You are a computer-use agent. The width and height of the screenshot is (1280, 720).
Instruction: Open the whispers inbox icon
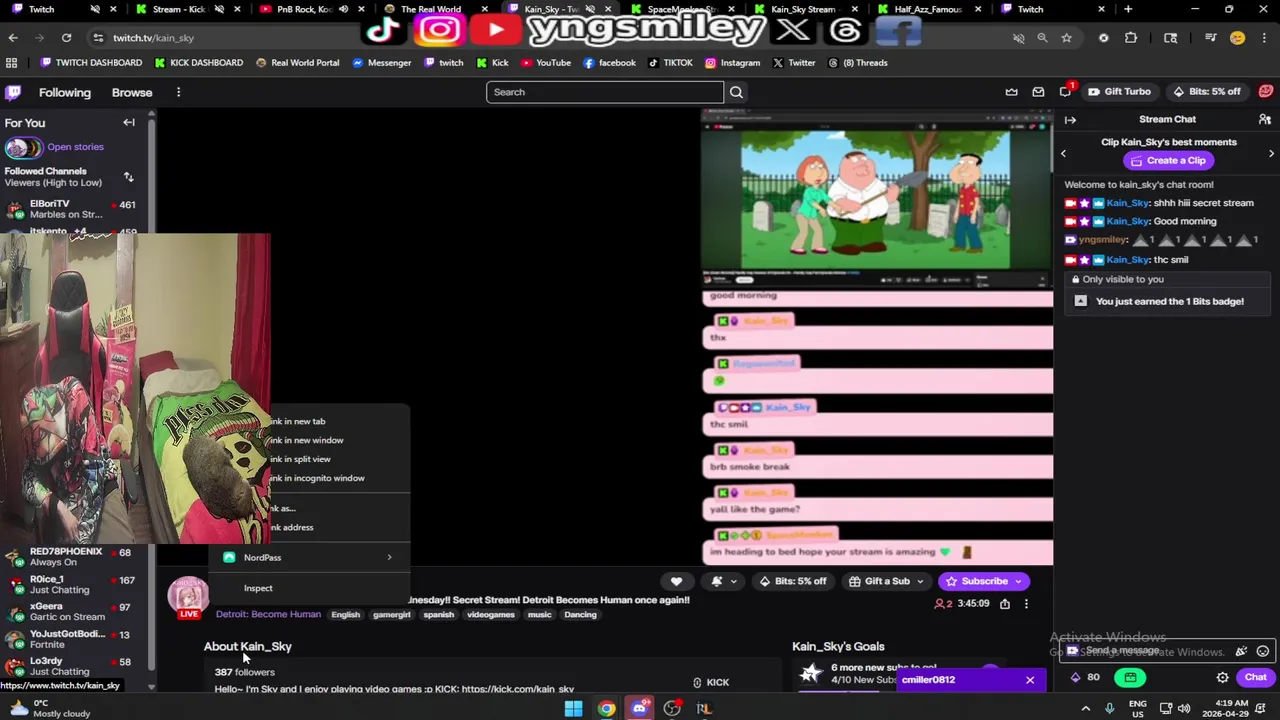1038,92
